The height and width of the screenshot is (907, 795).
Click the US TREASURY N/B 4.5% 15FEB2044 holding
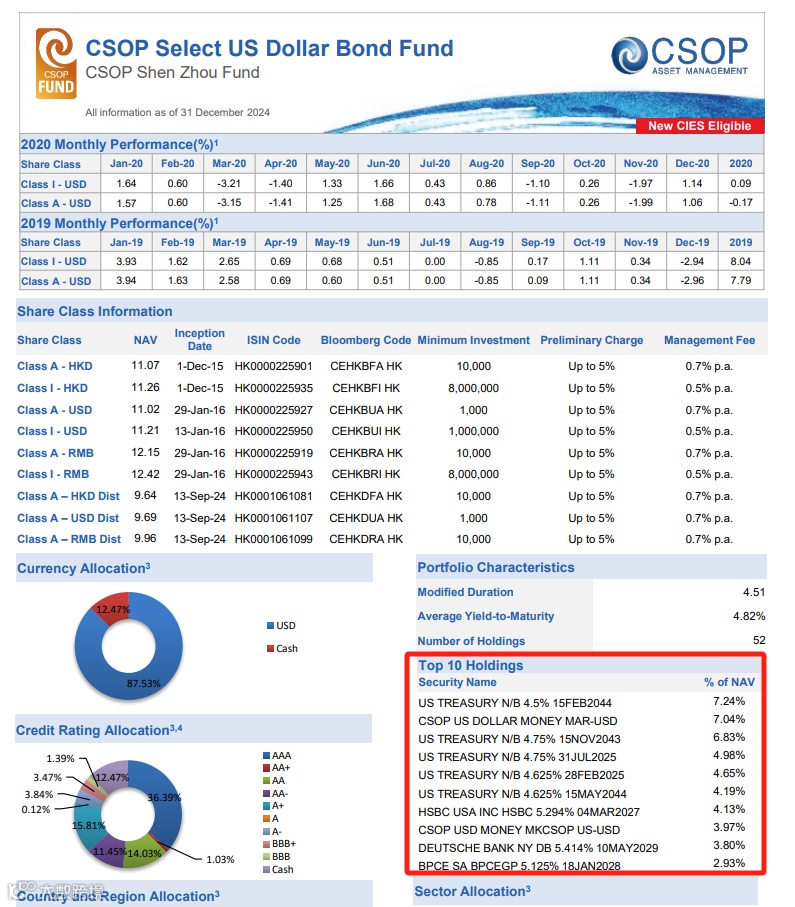515,703
